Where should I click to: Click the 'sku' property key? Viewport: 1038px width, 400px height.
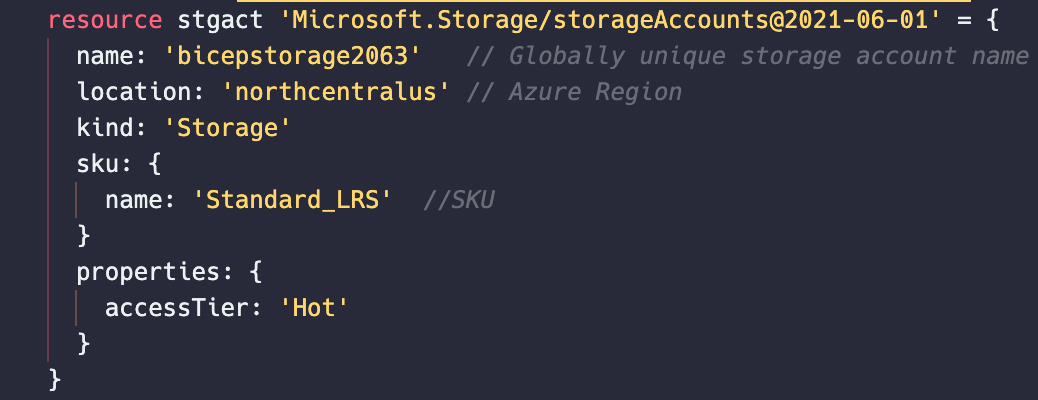point(97,164)
